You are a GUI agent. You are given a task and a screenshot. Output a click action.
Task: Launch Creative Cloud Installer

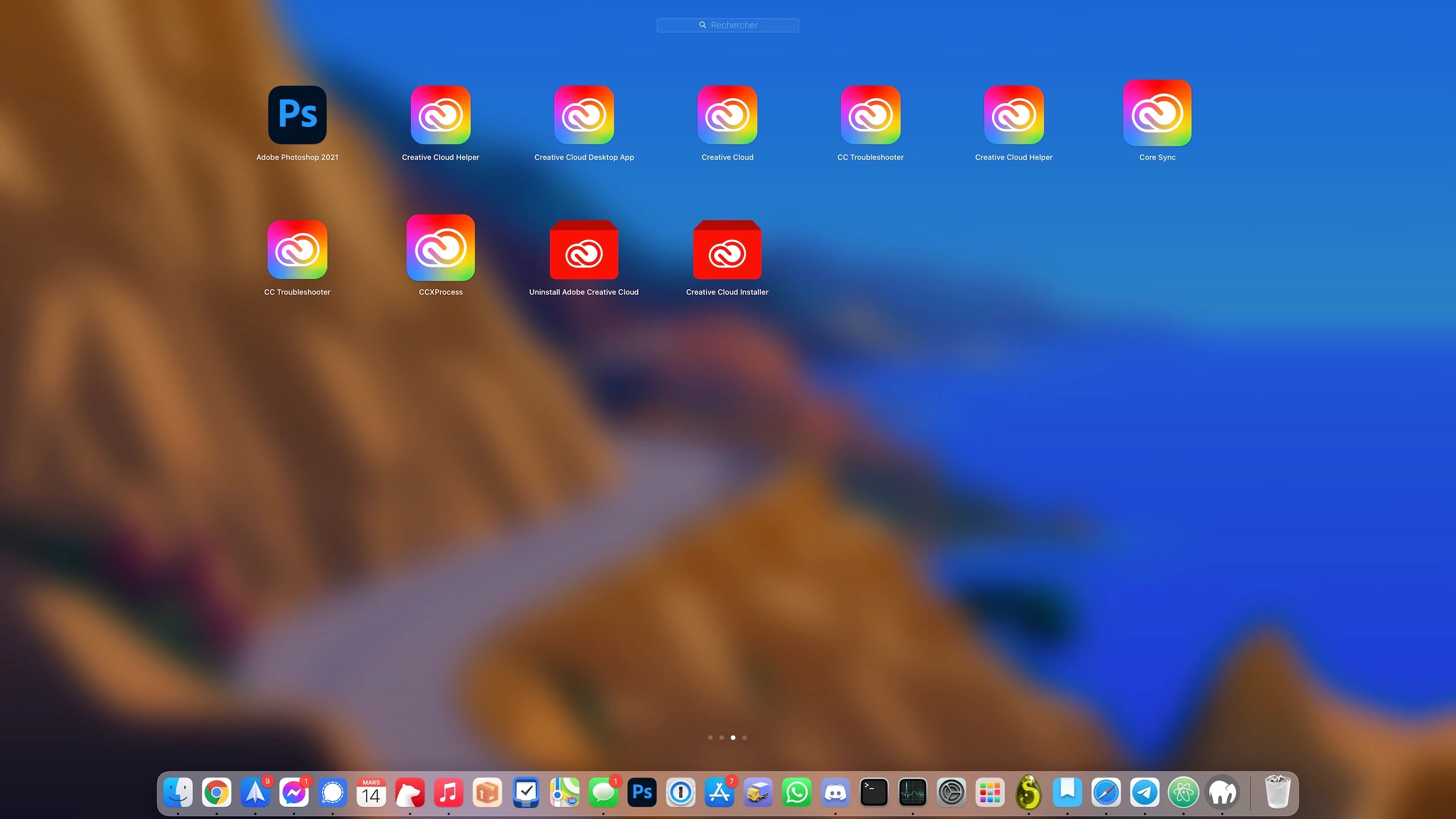click(x=727, y=250)
